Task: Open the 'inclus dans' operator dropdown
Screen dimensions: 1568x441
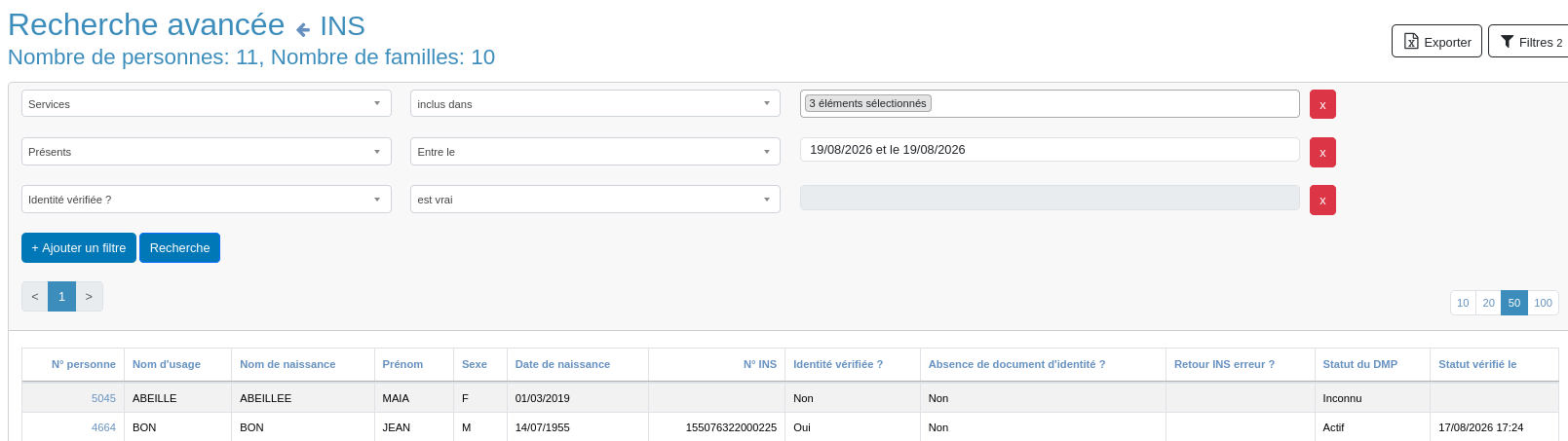Action: tap(595, 103)
